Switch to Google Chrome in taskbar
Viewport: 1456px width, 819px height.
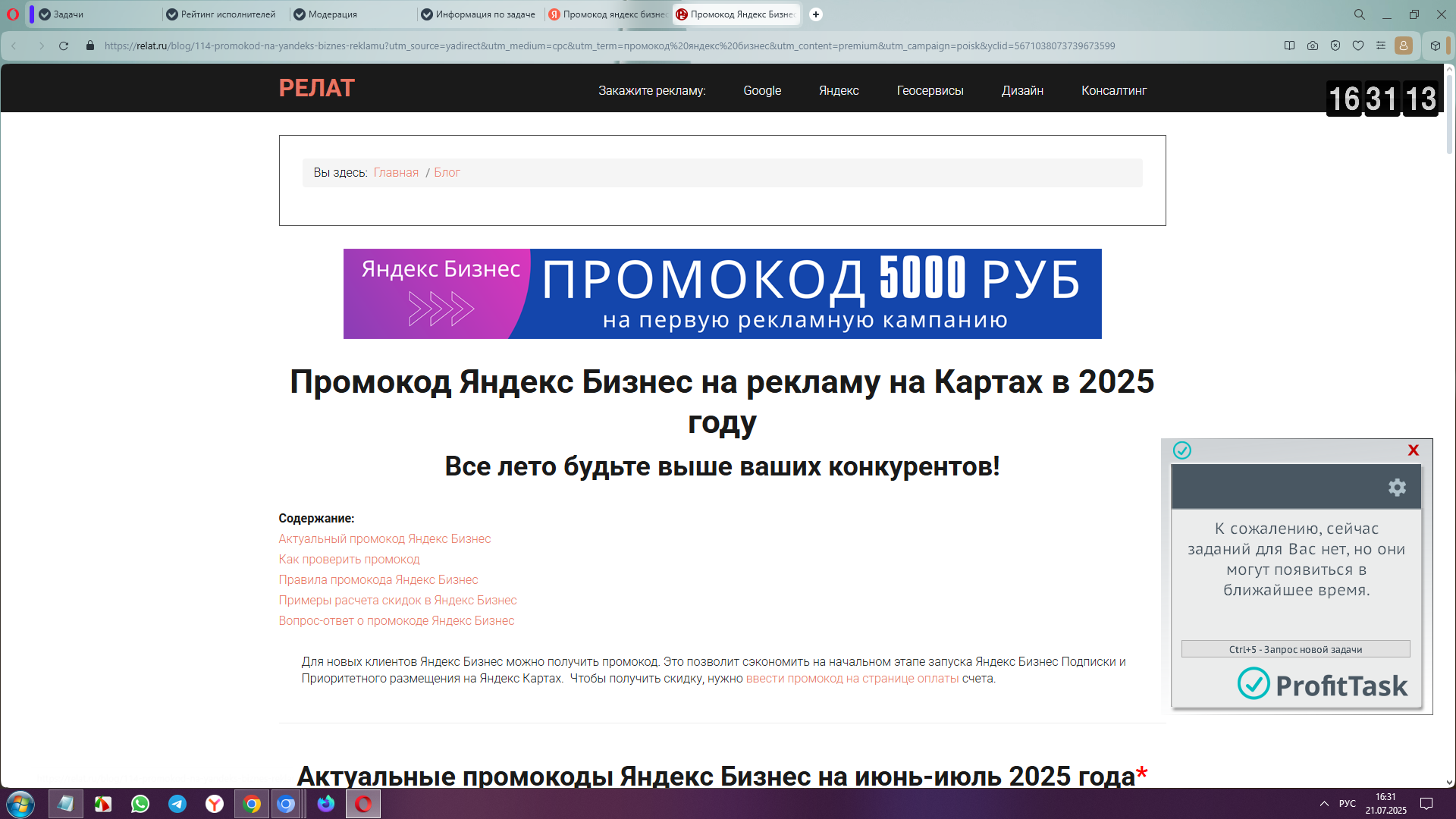(x=252, y=804)
